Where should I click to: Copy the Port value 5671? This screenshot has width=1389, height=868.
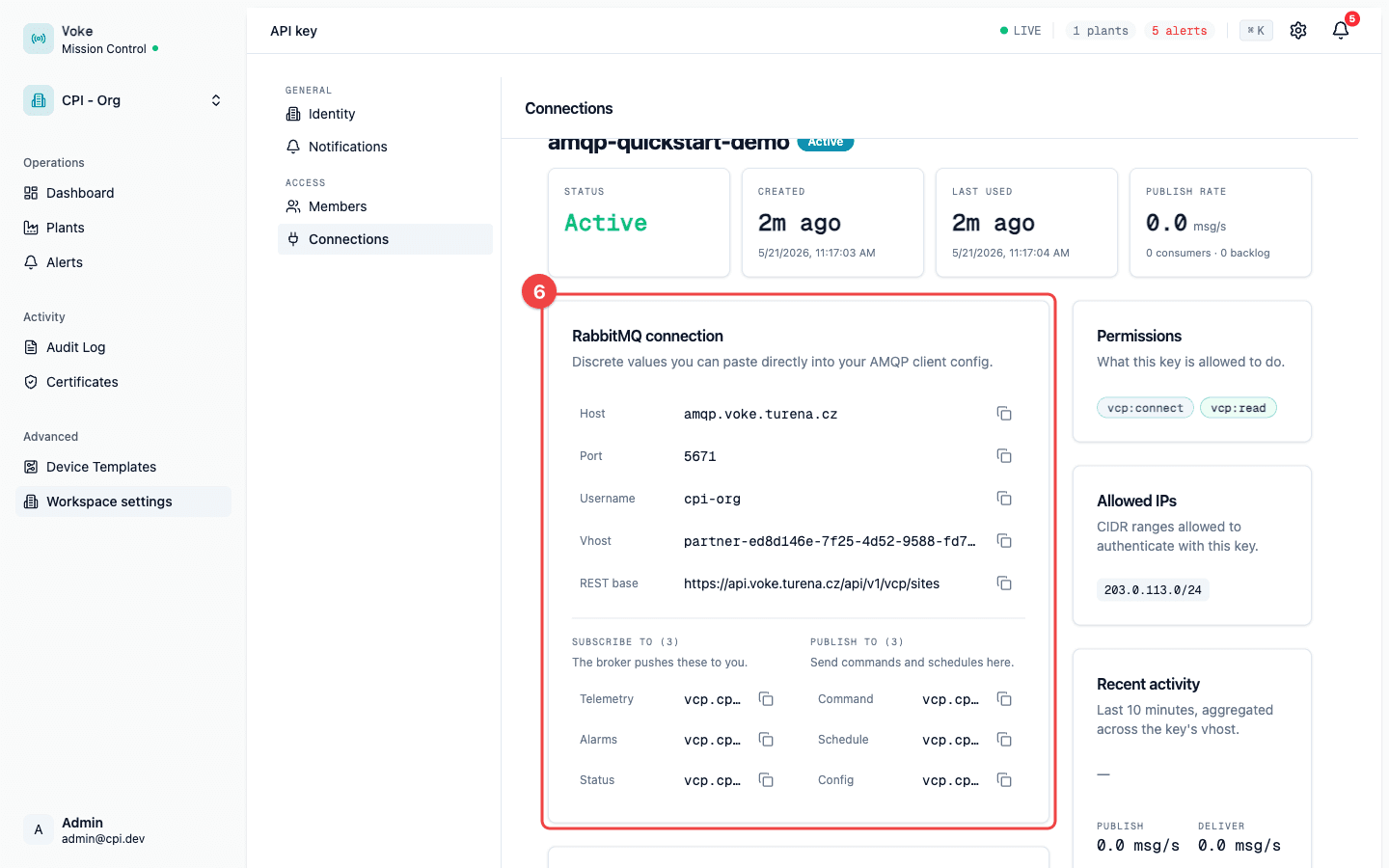click(x=1004, y=456)
